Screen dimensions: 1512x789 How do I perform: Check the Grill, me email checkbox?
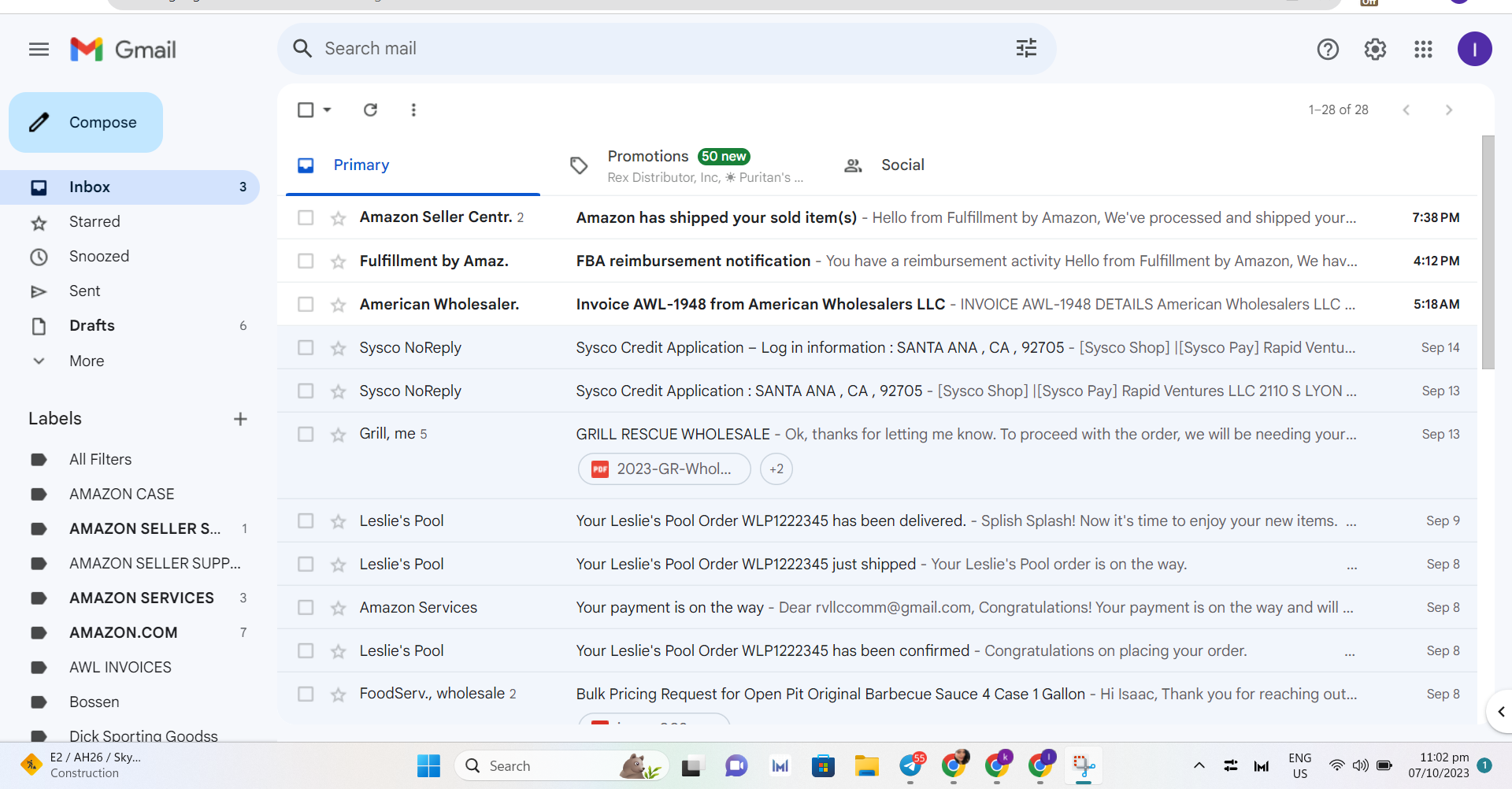306,434
